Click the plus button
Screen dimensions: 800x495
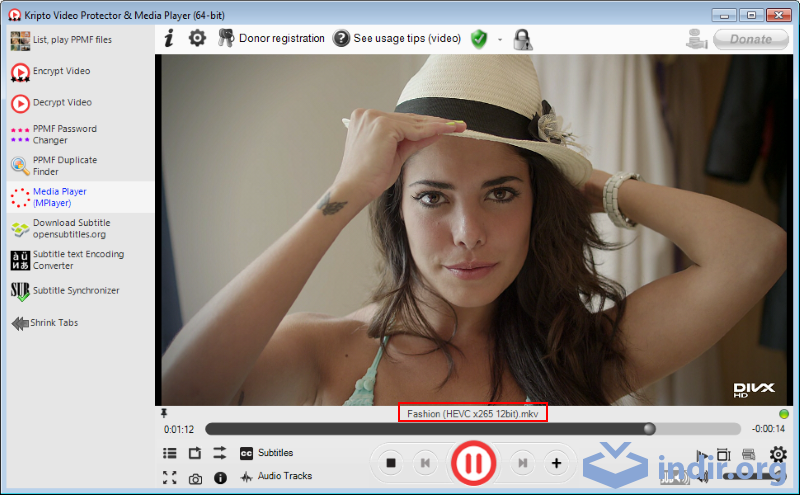click(556, 463)
